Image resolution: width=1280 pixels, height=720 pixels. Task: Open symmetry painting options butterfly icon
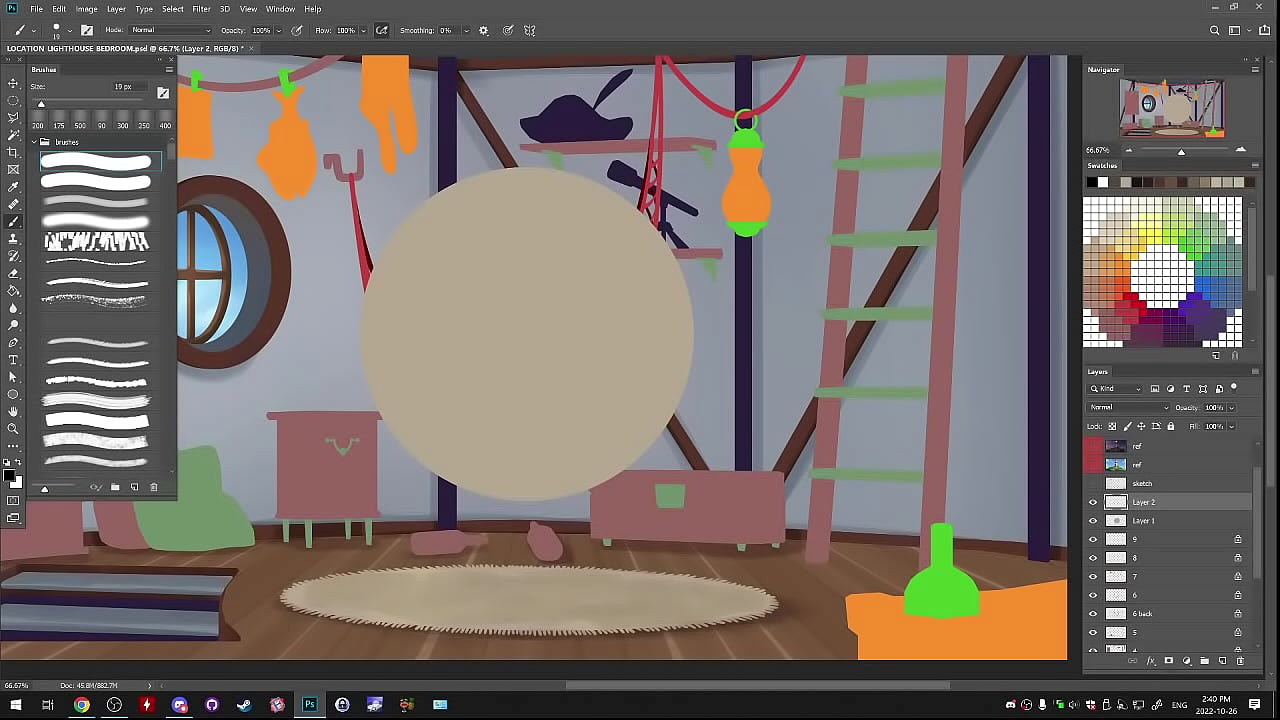pyautogui.click(x=530, y=30)
